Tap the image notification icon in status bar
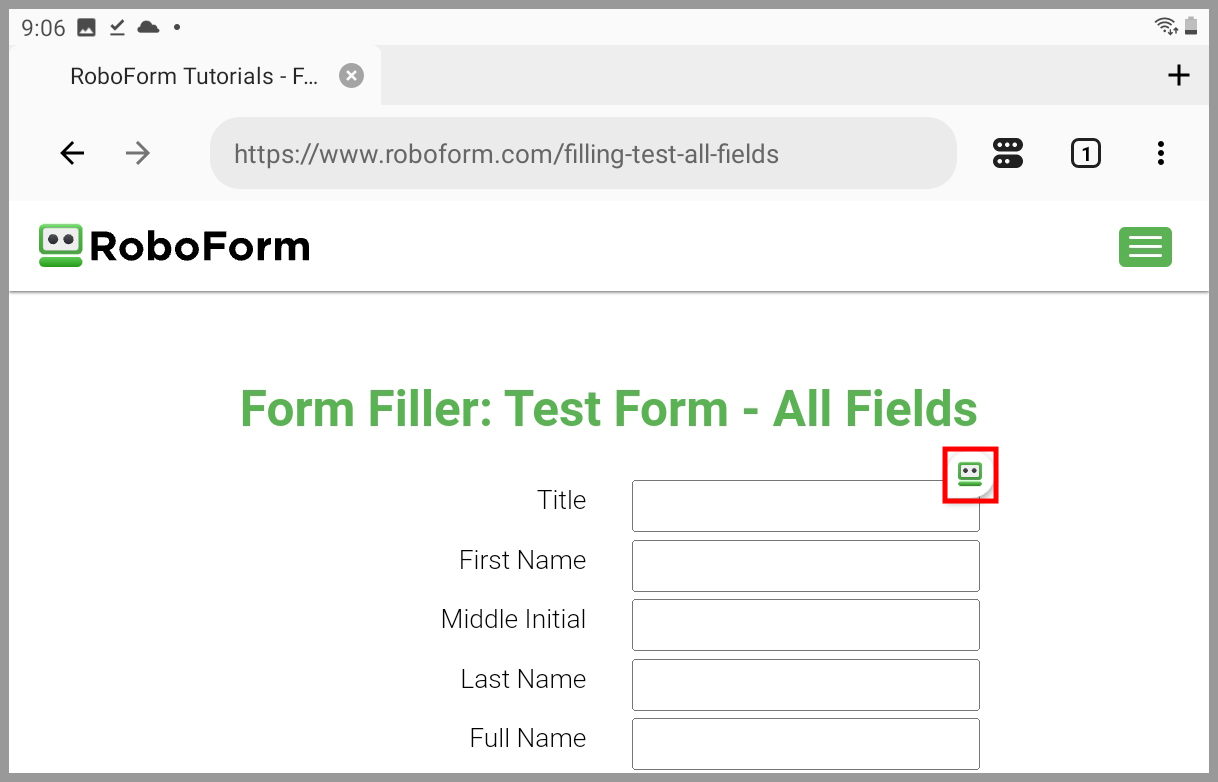 click(87, 28)
